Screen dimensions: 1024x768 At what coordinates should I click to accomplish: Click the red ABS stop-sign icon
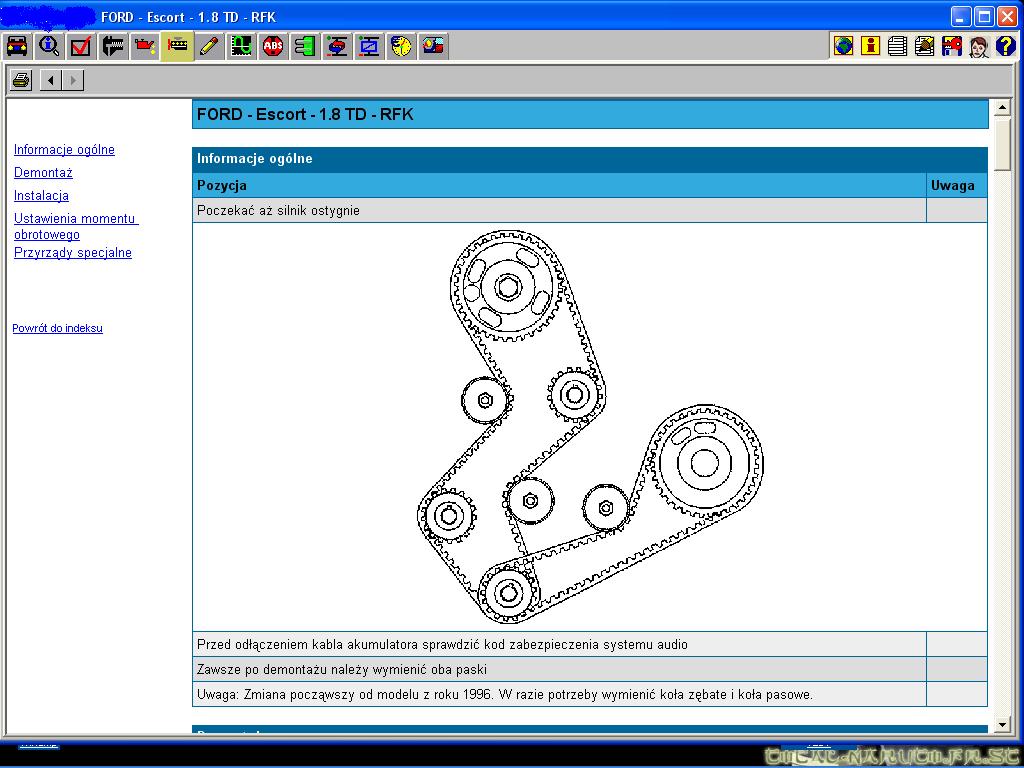[273, 46]
